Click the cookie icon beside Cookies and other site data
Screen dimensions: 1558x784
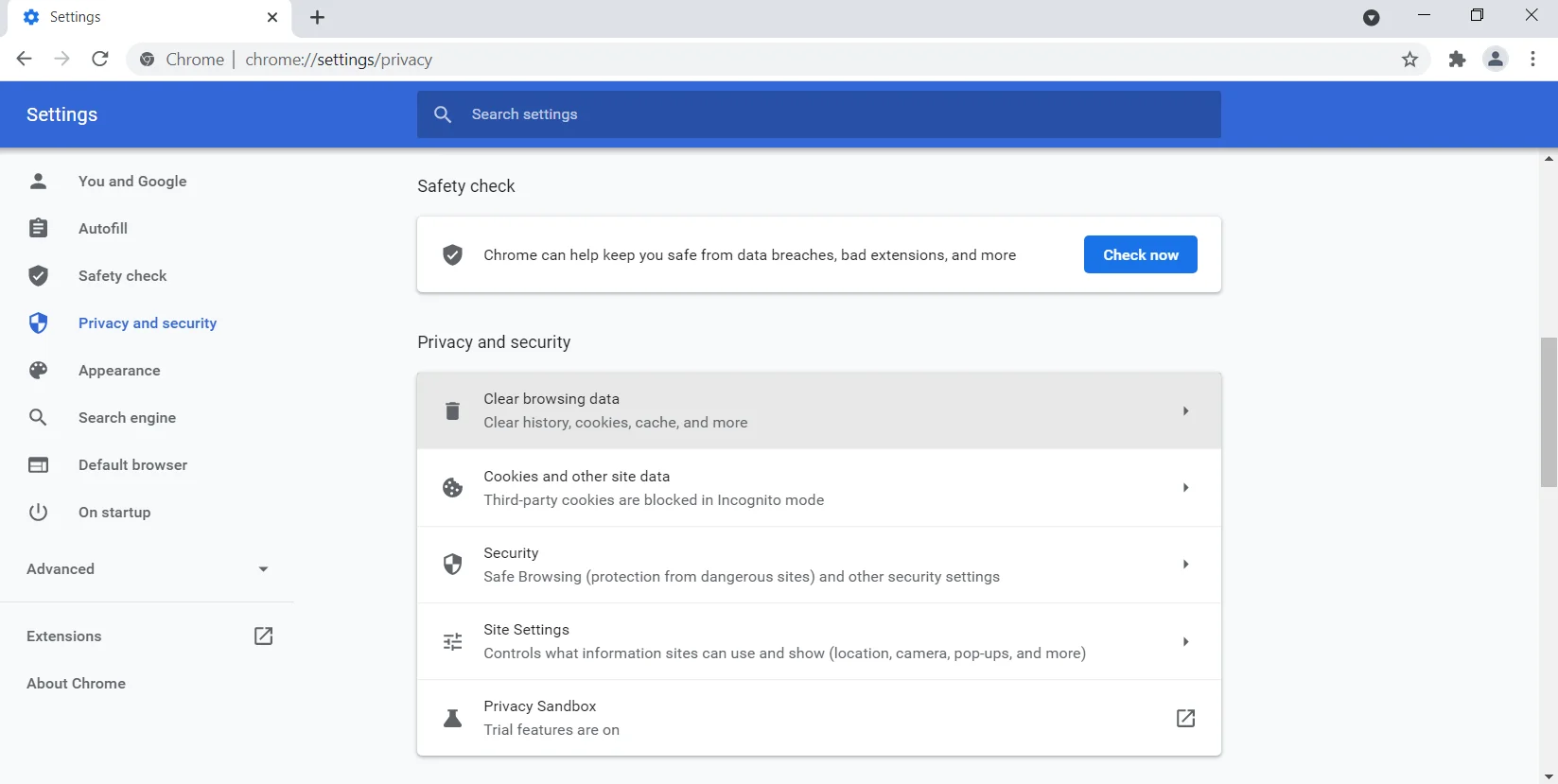coord(452,487)
